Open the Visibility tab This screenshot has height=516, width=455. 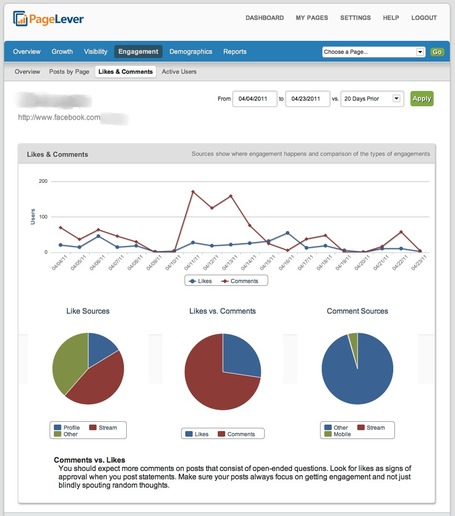tap(96, 52)
